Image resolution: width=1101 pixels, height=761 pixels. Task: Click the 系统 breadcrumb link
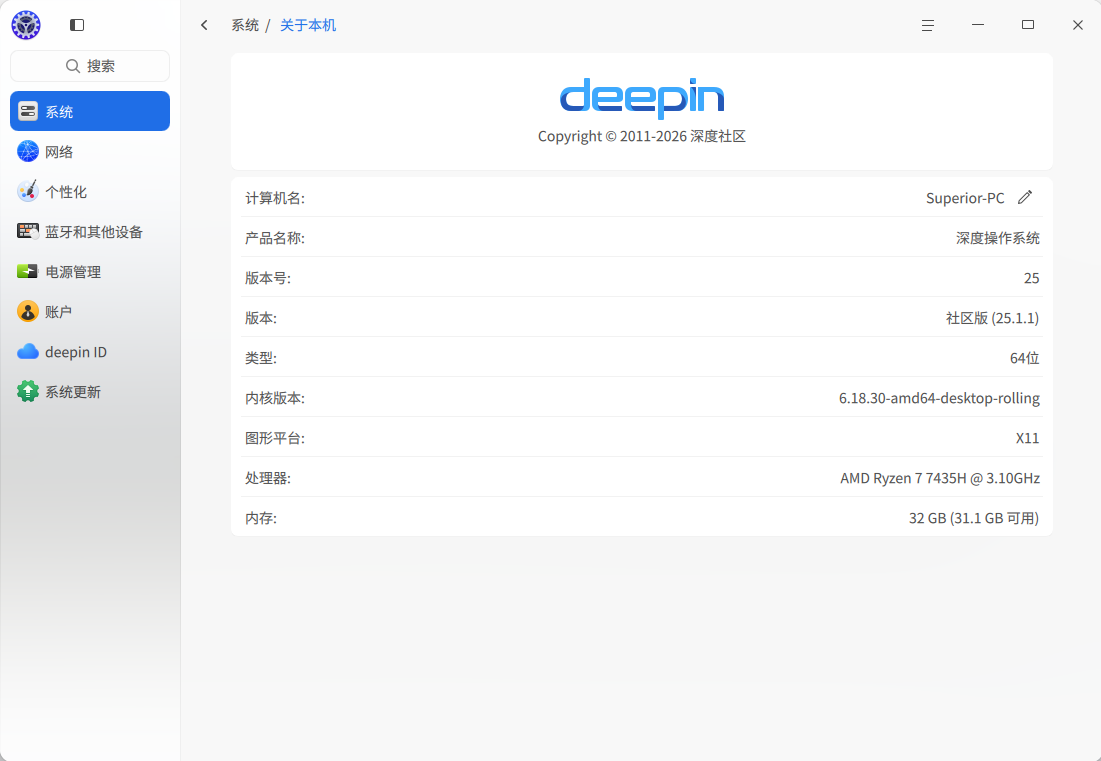[245, 25]
